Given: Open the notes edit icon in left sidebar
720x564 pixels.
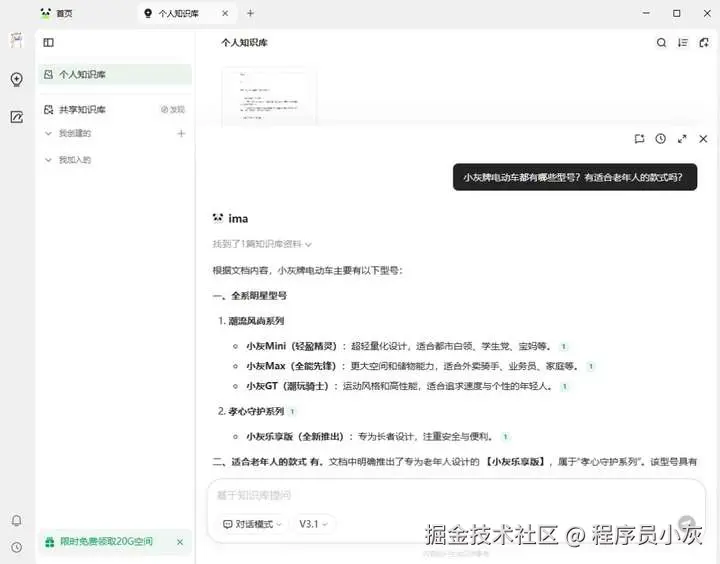Looking at the screenshot, I should tap(17, 117).
